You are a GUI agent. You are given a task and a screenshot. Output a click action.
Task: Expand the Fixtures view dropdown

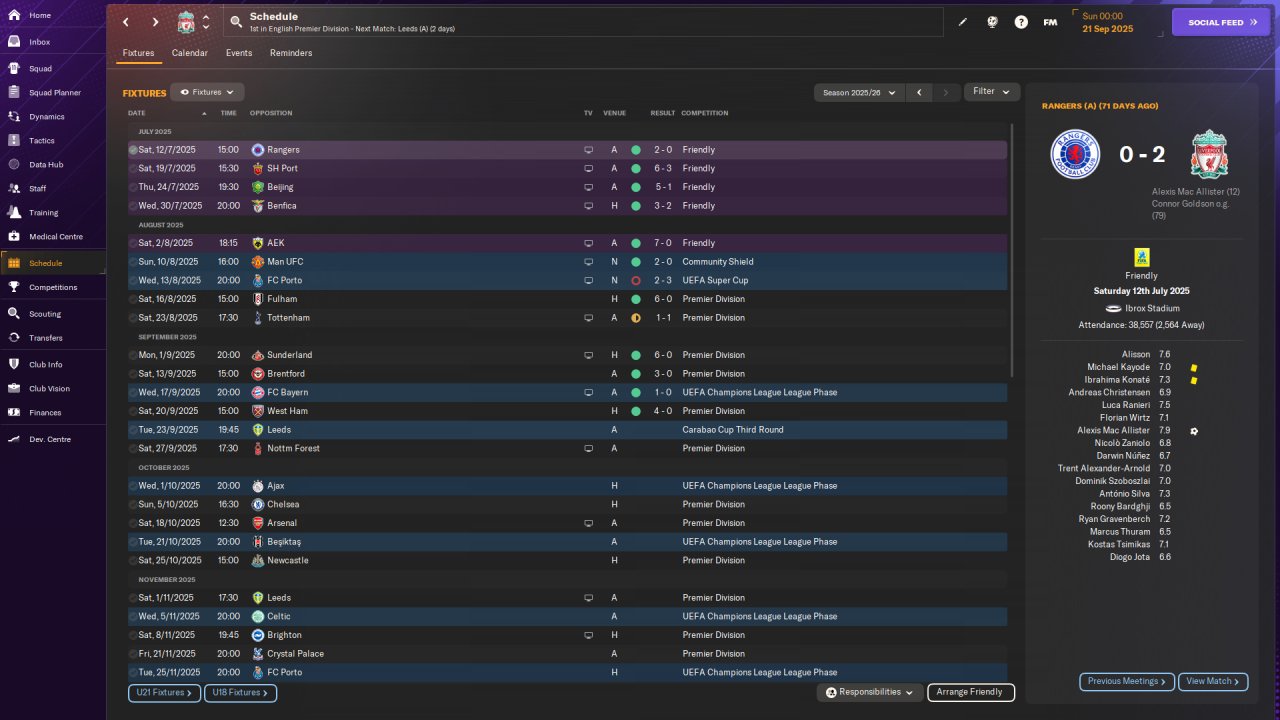[207, 92]
